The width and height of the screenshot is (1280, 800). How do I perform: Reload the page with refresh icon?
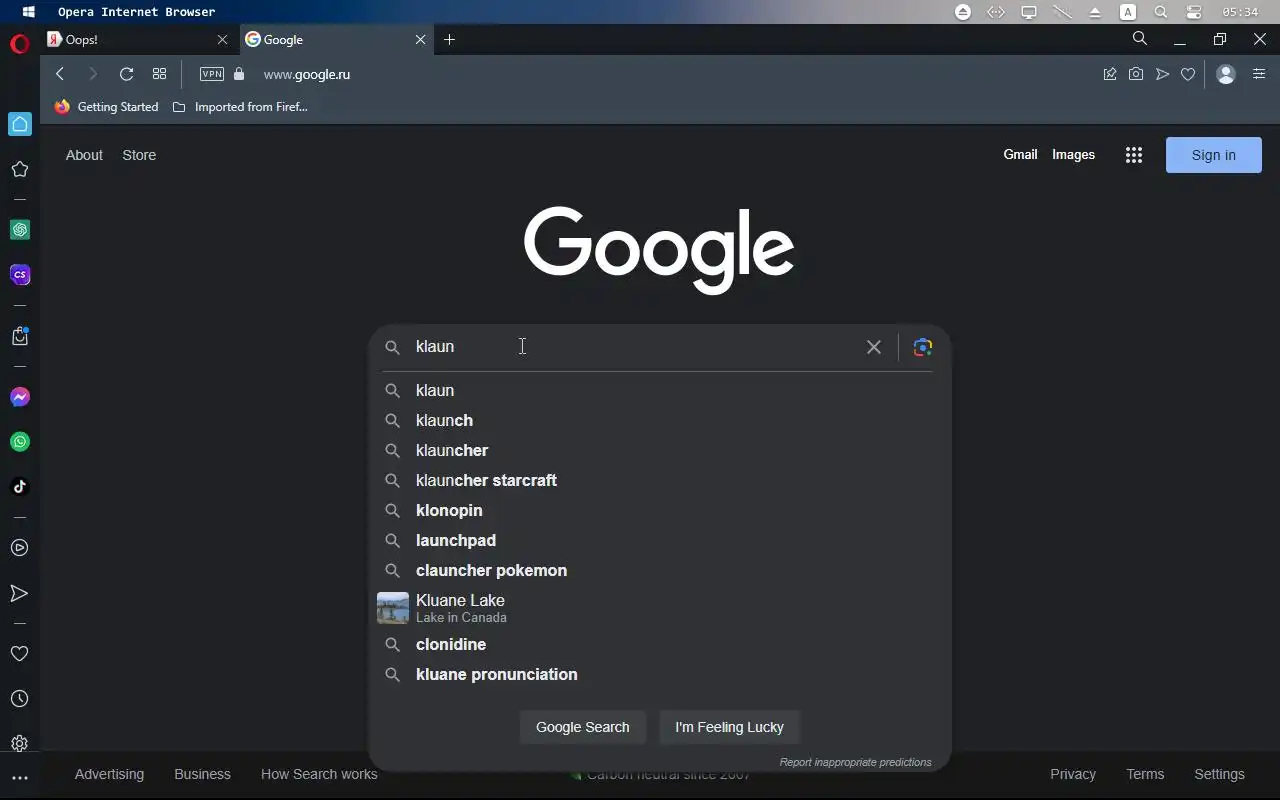(x=126, y=74)
